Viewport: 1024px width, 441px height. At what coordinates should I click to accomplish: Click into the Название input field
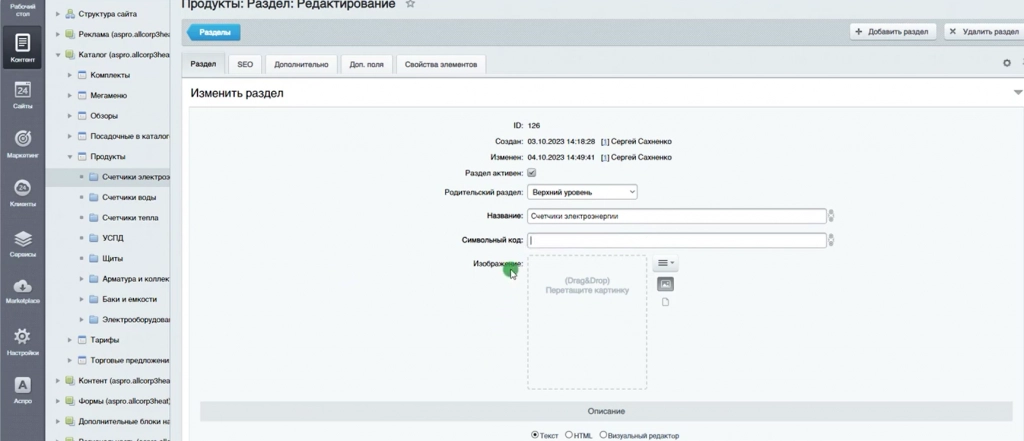pos(677,216)
